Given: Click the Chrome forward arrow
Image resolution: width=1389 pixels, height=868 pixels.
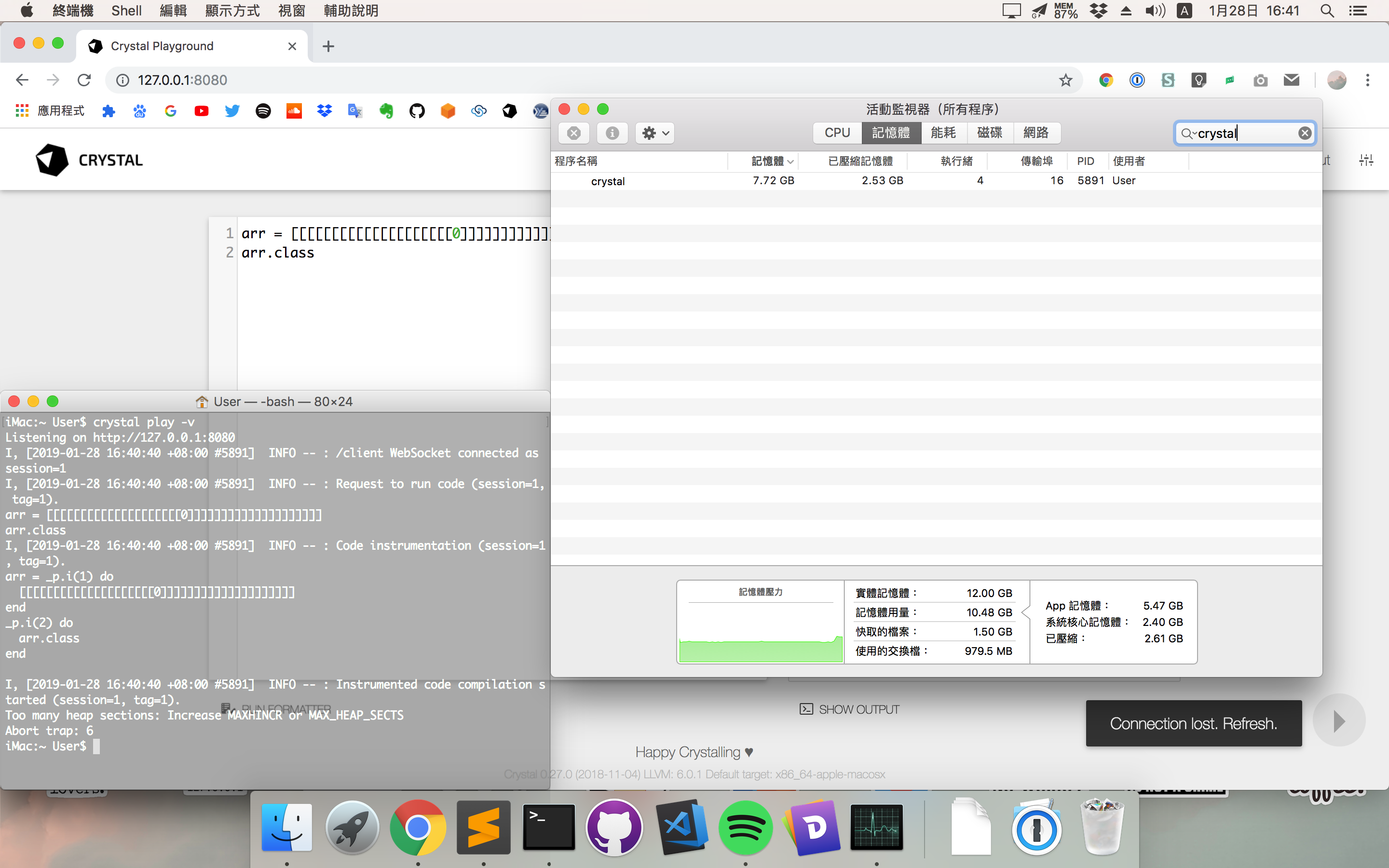Looking at the screenshot, I should click(53, 81).
